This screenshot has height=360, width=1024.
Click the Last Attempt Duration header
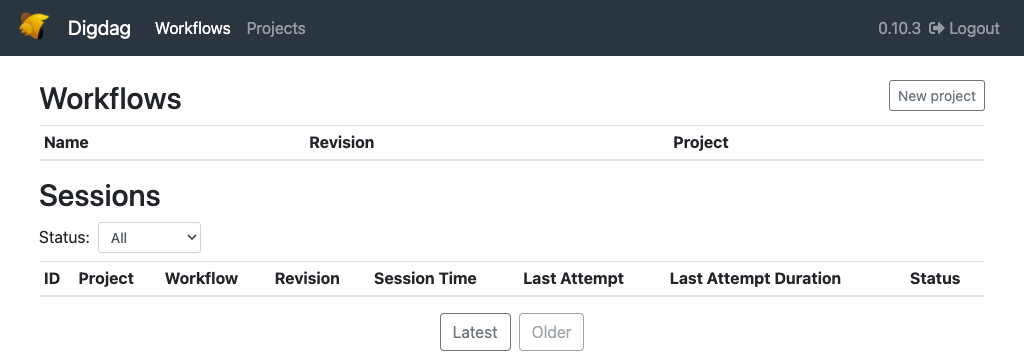tap(755, 278)
